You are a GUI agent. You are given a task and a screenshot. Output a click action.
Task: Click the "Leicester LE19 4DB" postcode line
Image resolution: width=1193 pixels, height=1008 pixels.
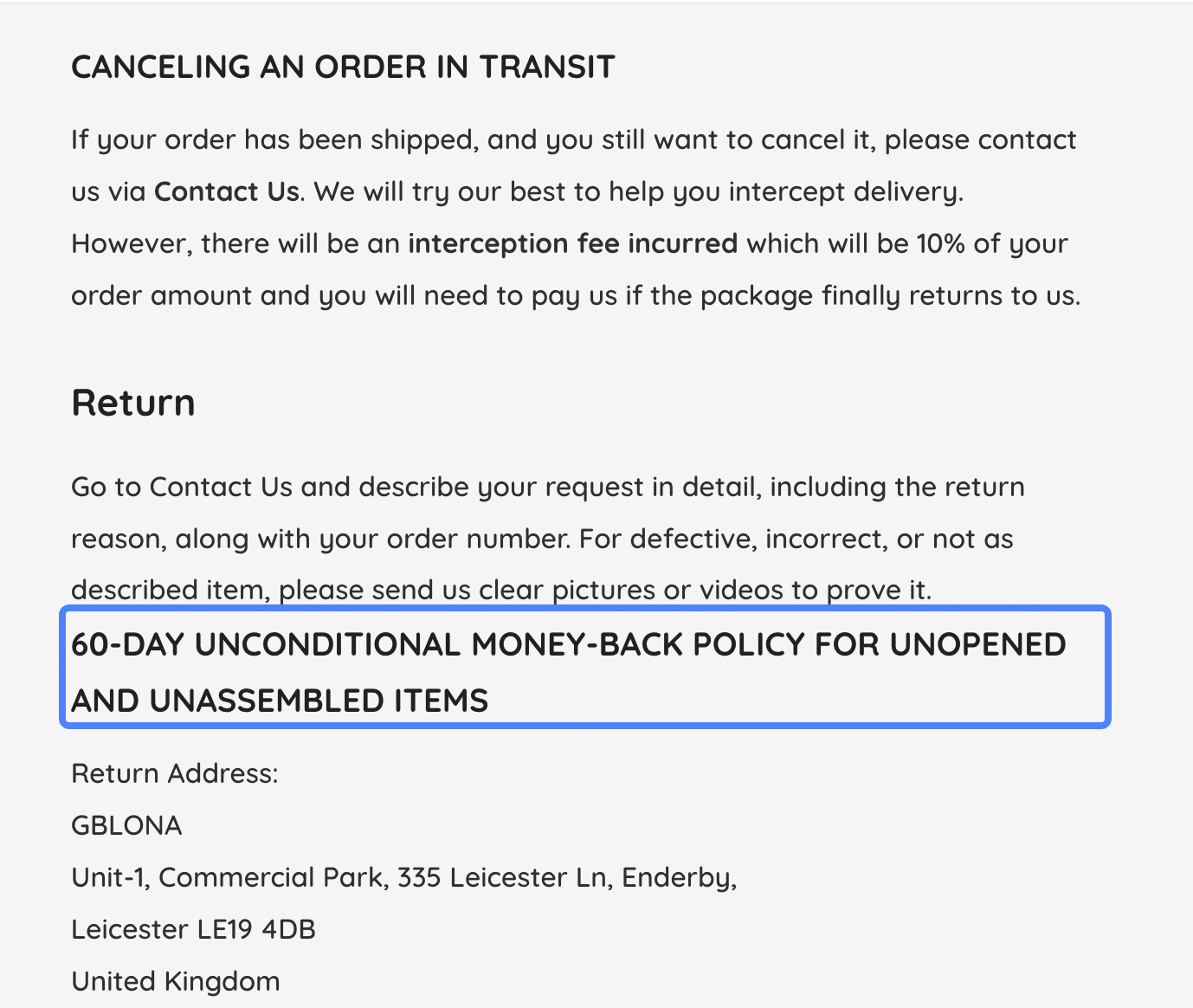pos(193,929)
